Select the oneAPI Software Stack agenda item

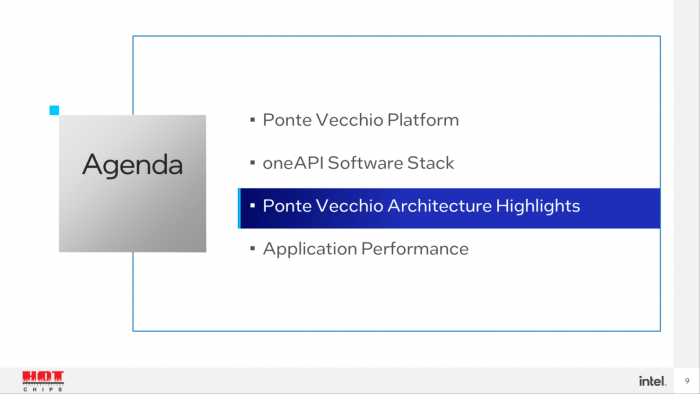(x=358, y=163)
